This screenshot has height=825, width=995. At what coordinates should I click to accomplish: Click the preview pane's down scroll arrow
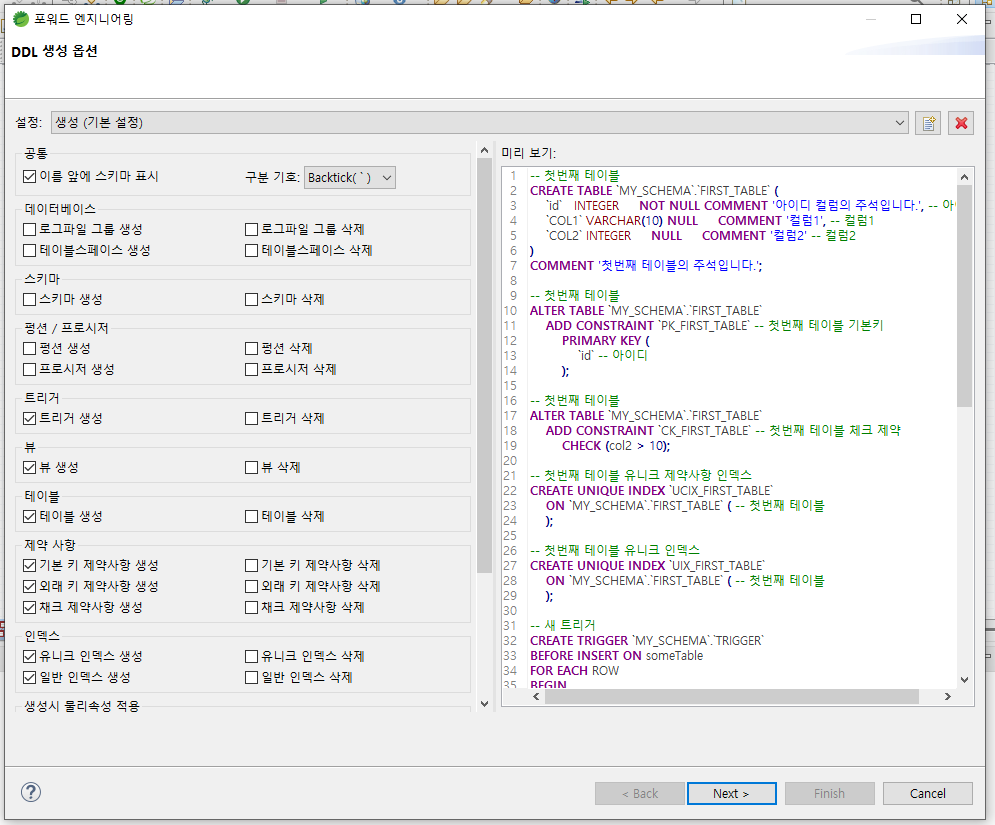tap(964, 679)
